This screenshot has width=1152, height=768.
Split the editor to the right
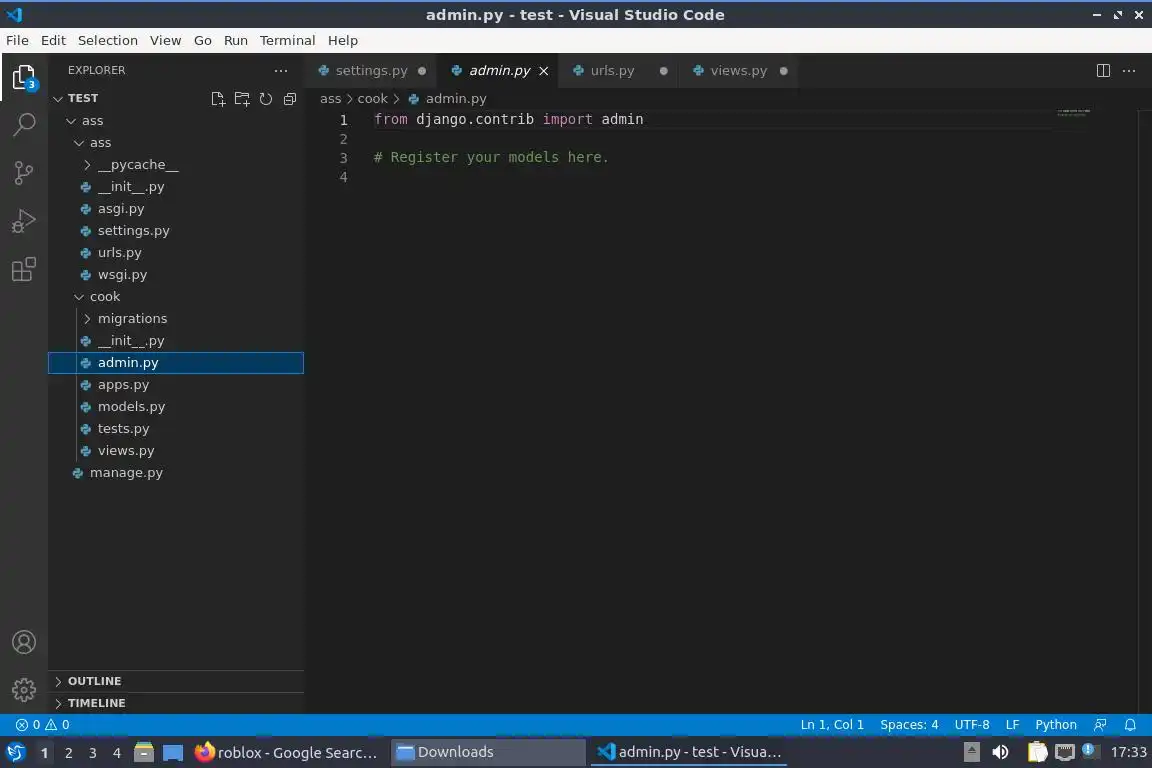[x=1103, y=71]
